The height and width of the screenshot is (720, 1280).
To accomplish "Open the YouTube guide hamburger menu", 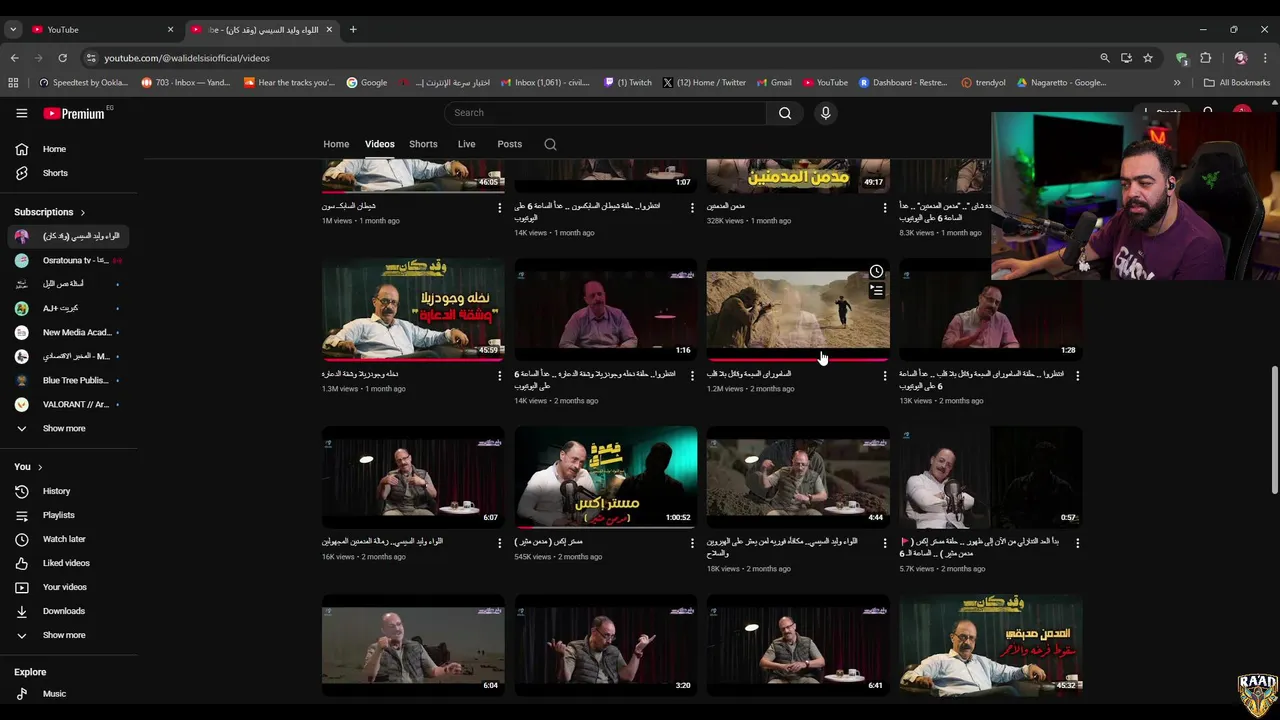I will click(x=21, y=113).
